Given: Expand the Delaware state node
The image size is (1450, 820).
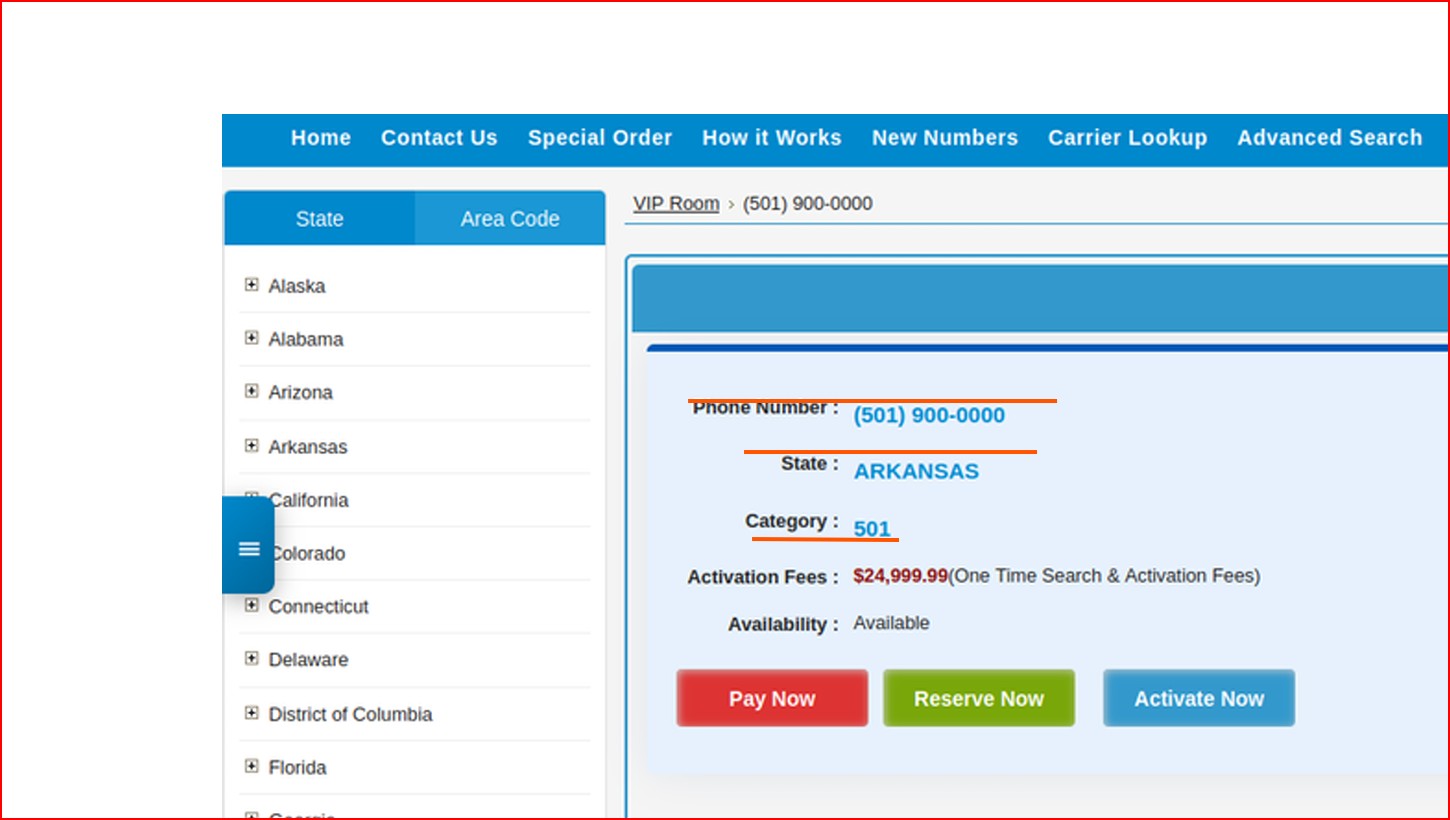Looking at the screenshot, I should (251, 658).
